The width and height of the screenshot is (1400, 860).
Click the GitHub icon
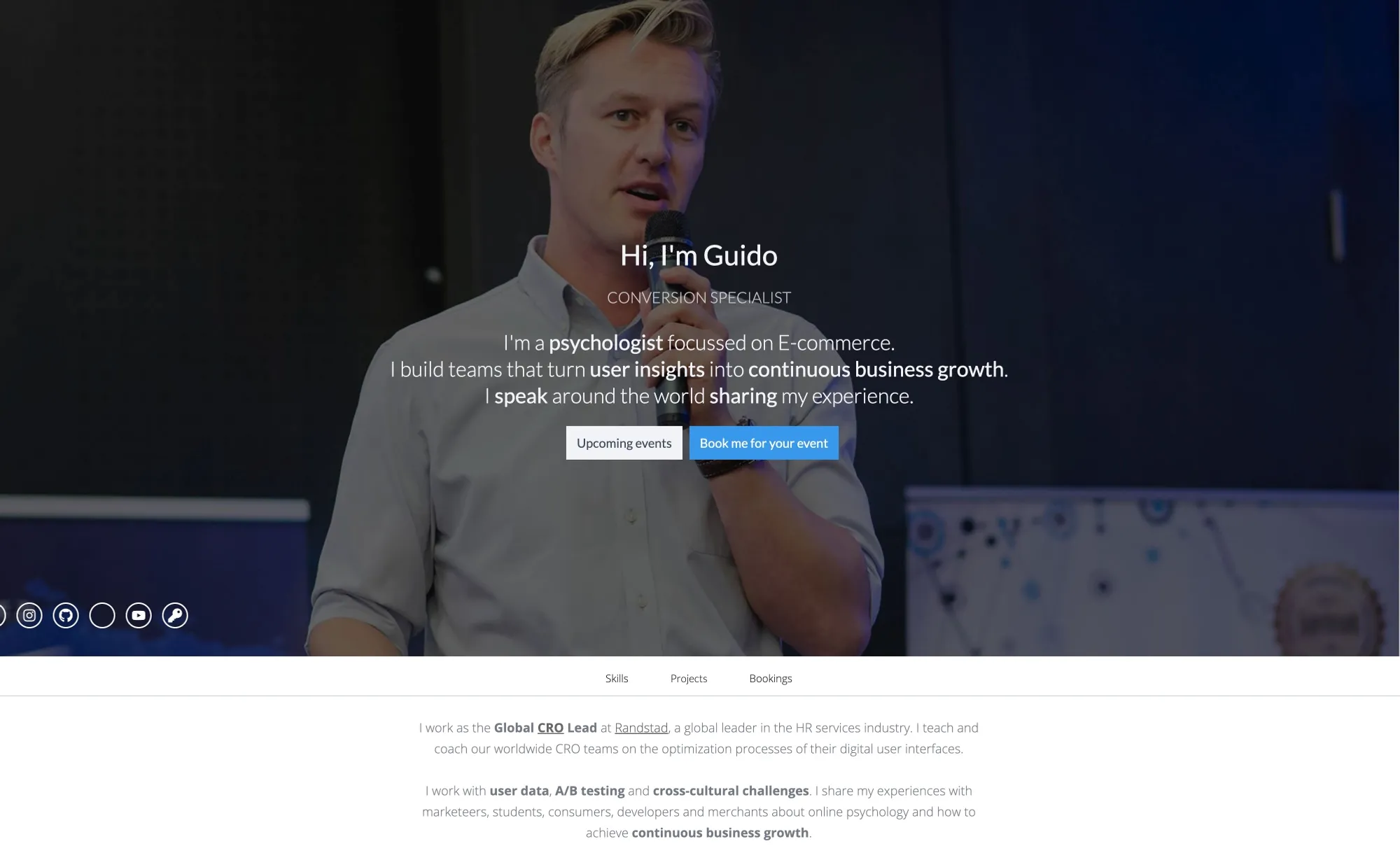[66, 615]
